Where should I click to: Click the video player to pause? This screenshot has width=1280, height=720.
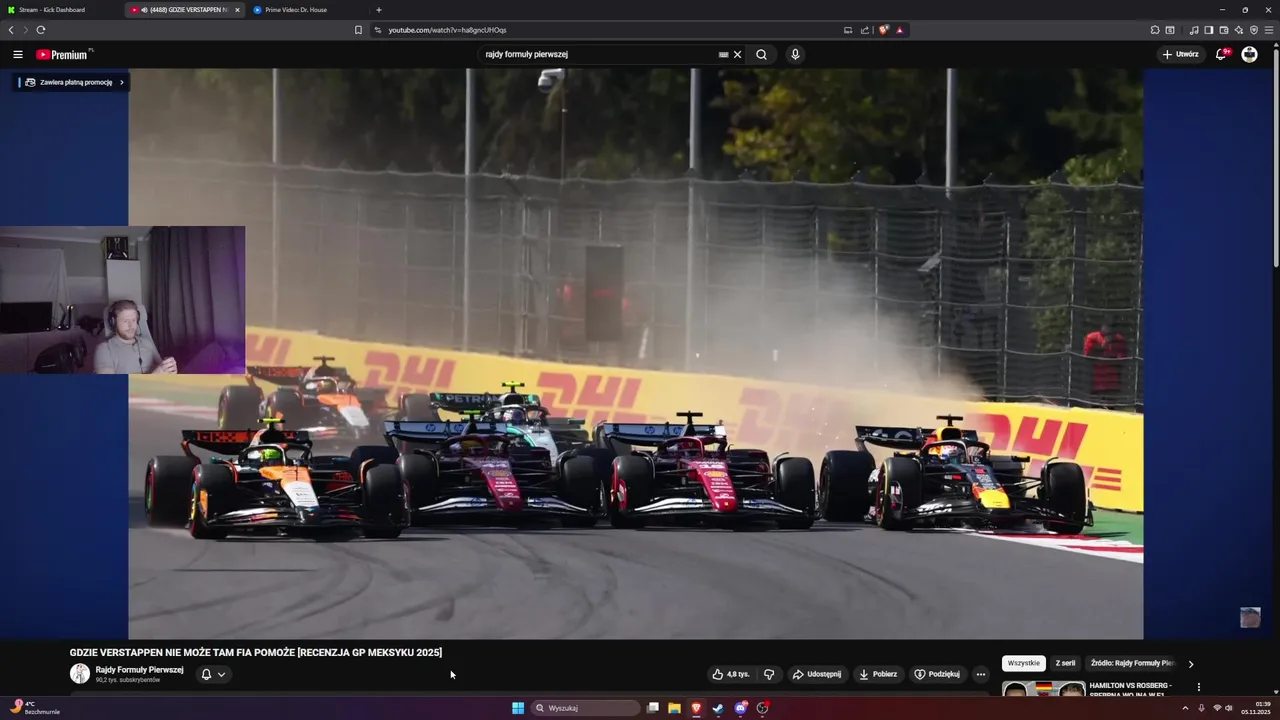636,353
